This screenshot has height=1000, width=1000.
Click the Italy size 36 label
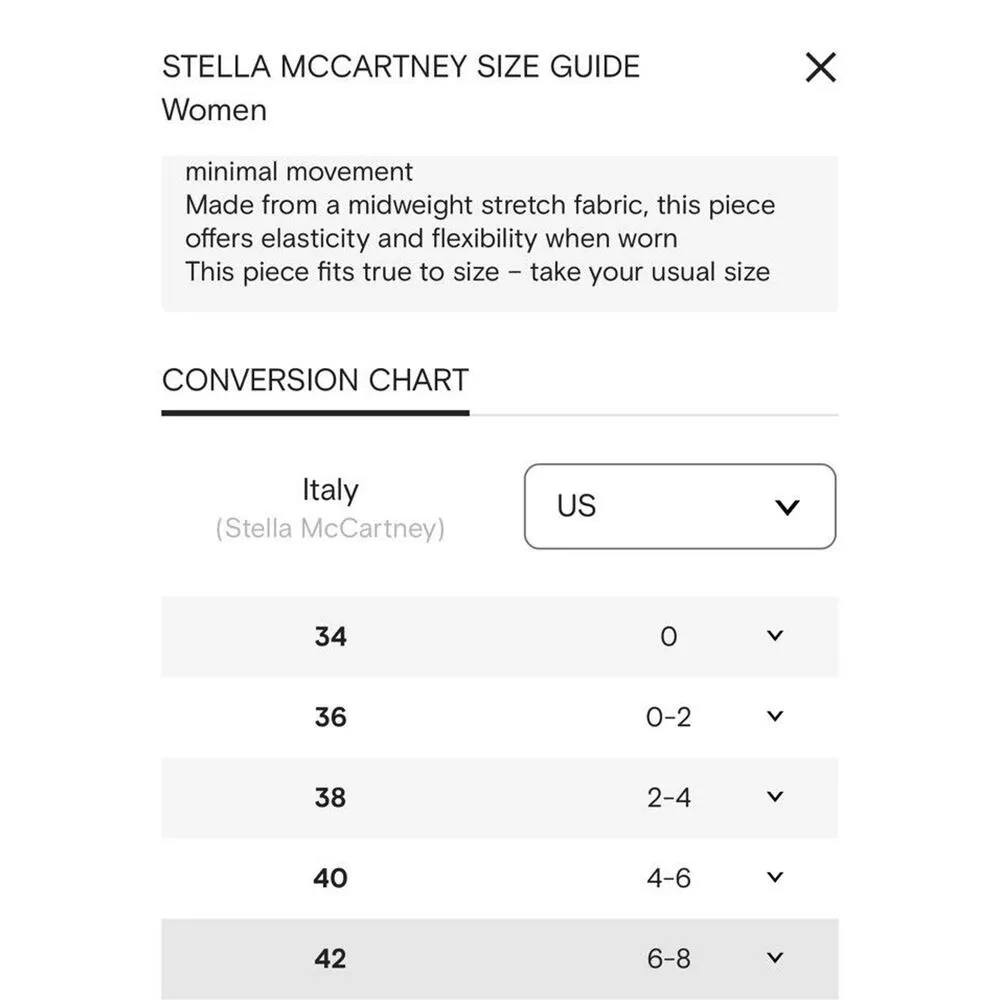point(330,717)
